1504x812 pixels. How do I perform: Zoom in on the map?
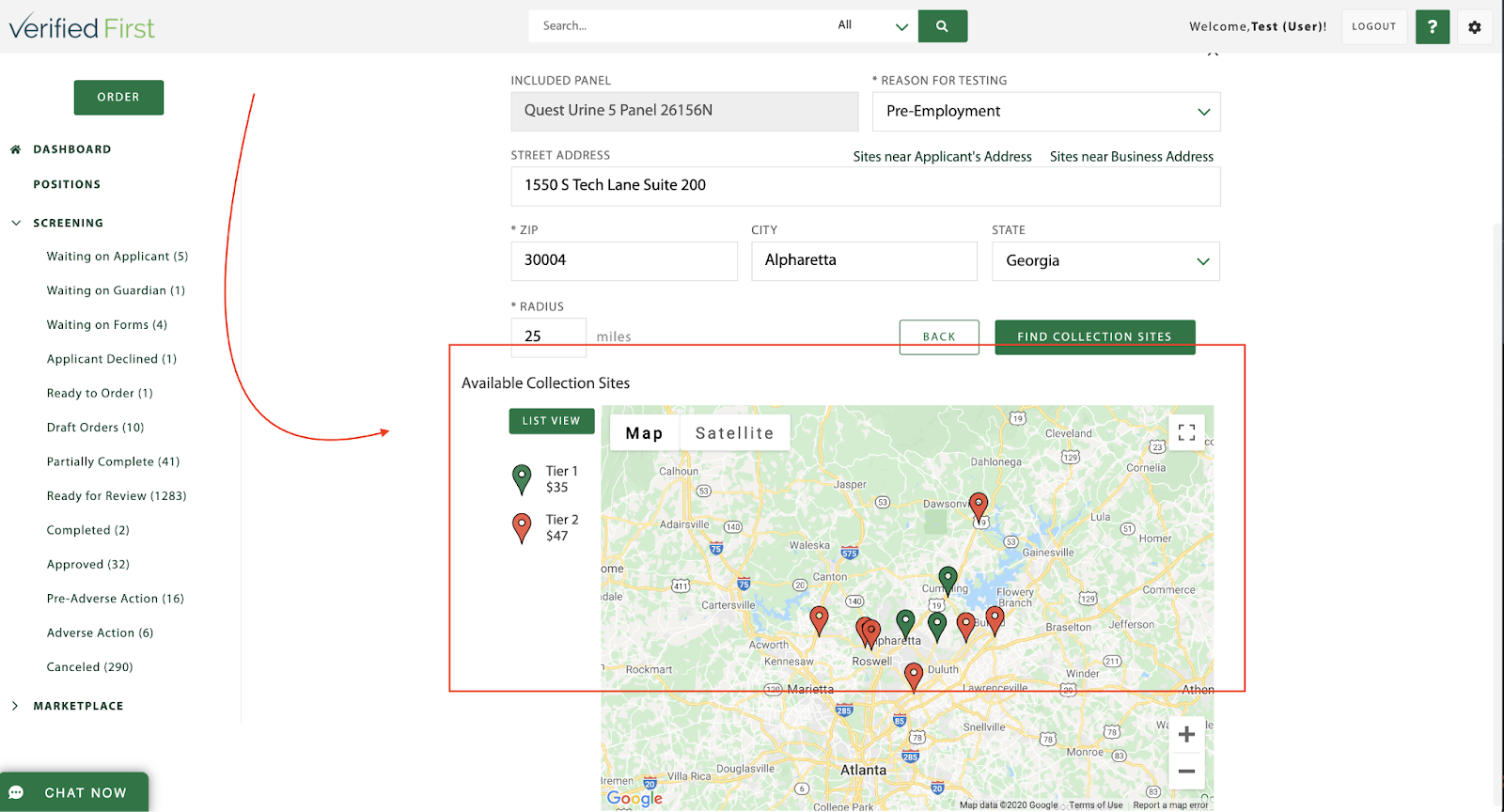pos(1186,735)
